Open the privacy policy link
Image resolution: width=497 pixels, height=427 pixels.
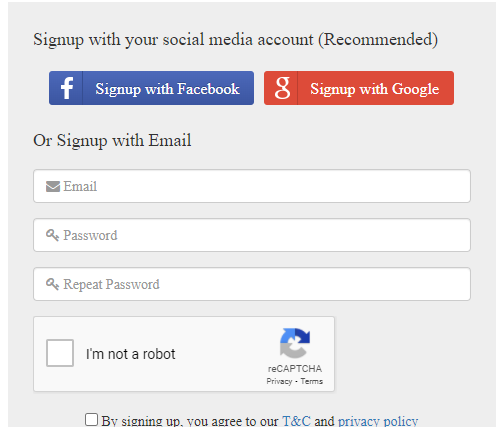378,421
